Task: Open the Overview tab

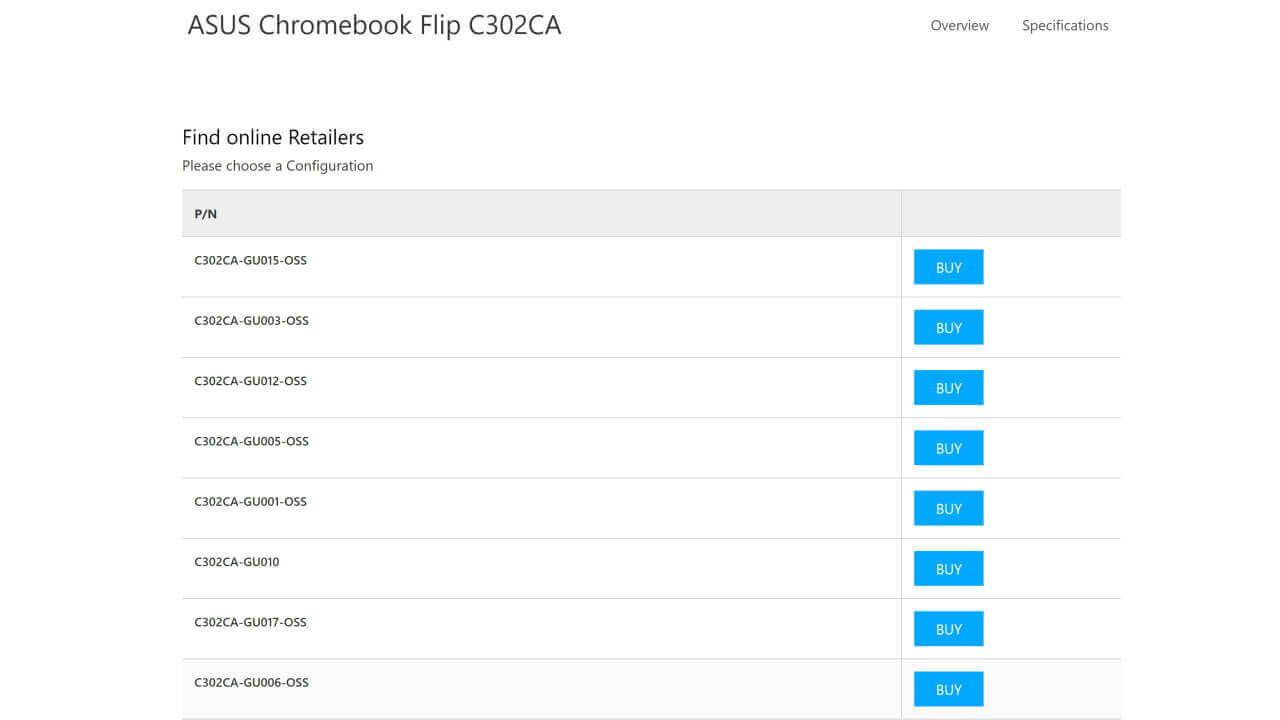Action: coord(959,26)
